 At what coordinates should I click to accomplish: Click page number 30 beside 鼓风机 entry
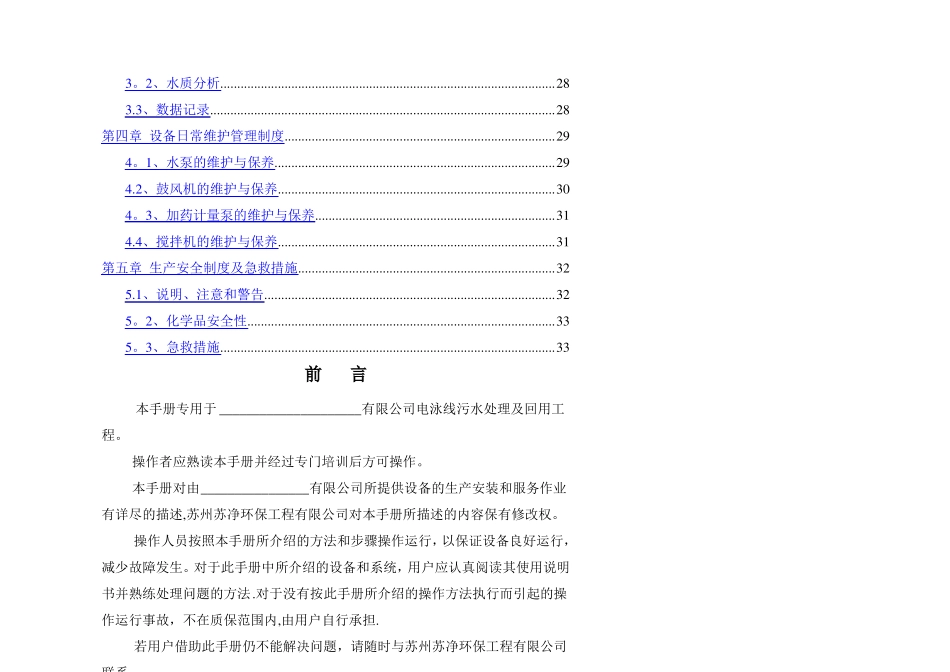pos(563,189)
